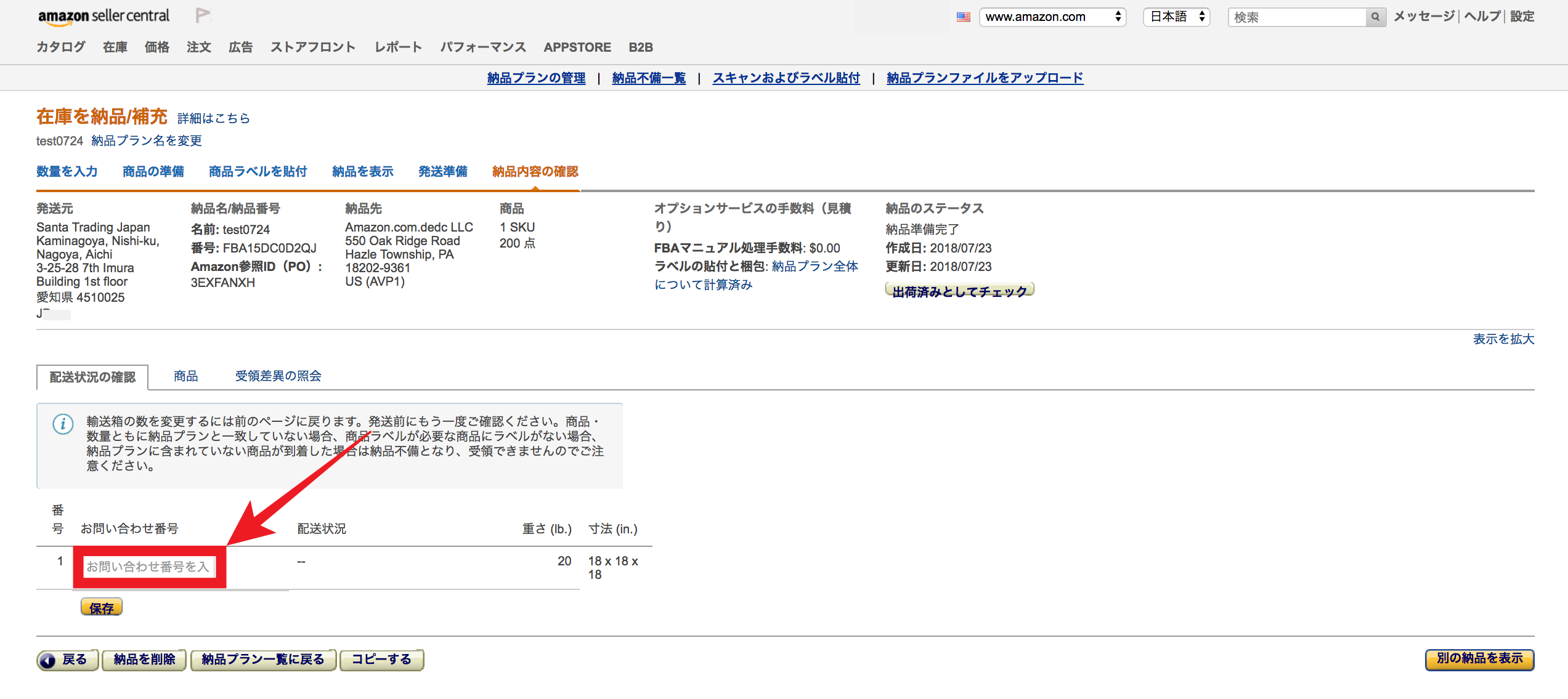This screenshot has height=699, width=1568.
Task: Click the 保存 save button
Action: pyautogui.click(x=102, y=608)
